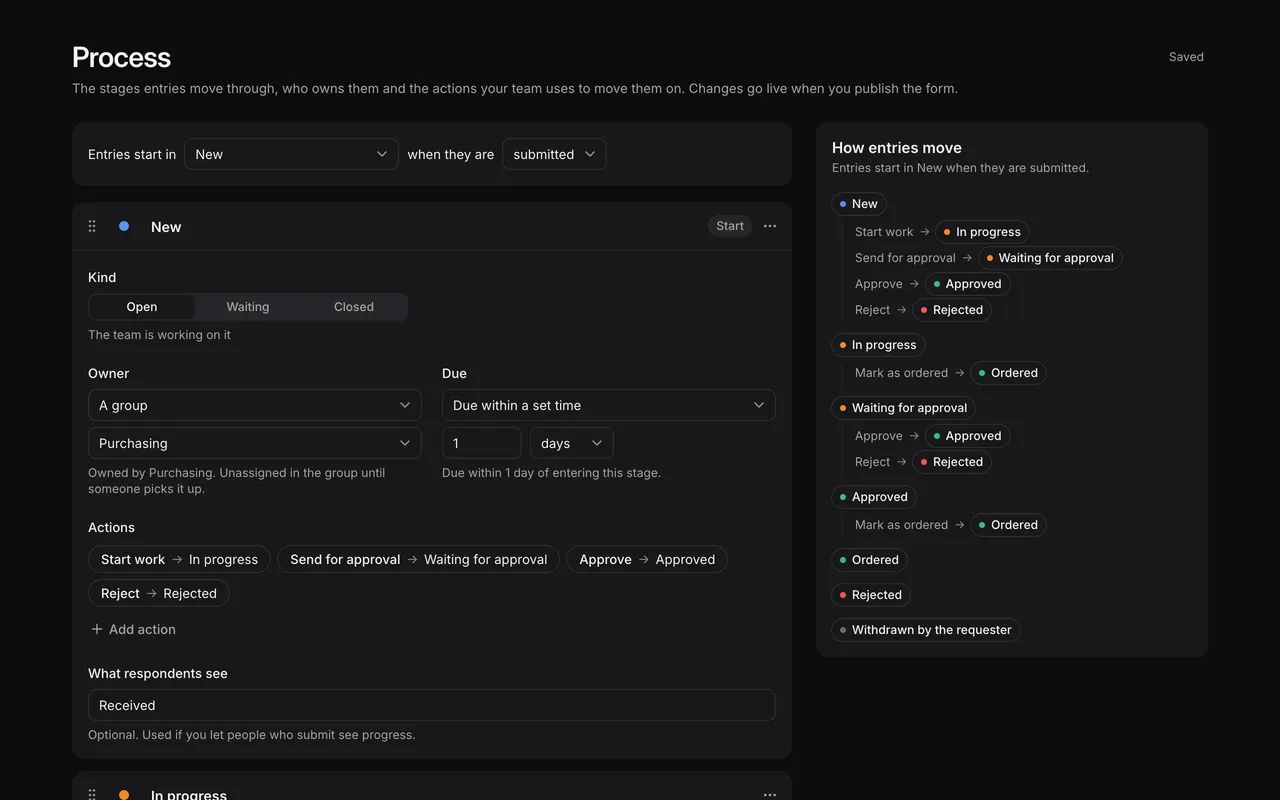Click Ordered chip under In progress stage
The width and height of the screenshot is (1280, 800).
click(1008, 373)
